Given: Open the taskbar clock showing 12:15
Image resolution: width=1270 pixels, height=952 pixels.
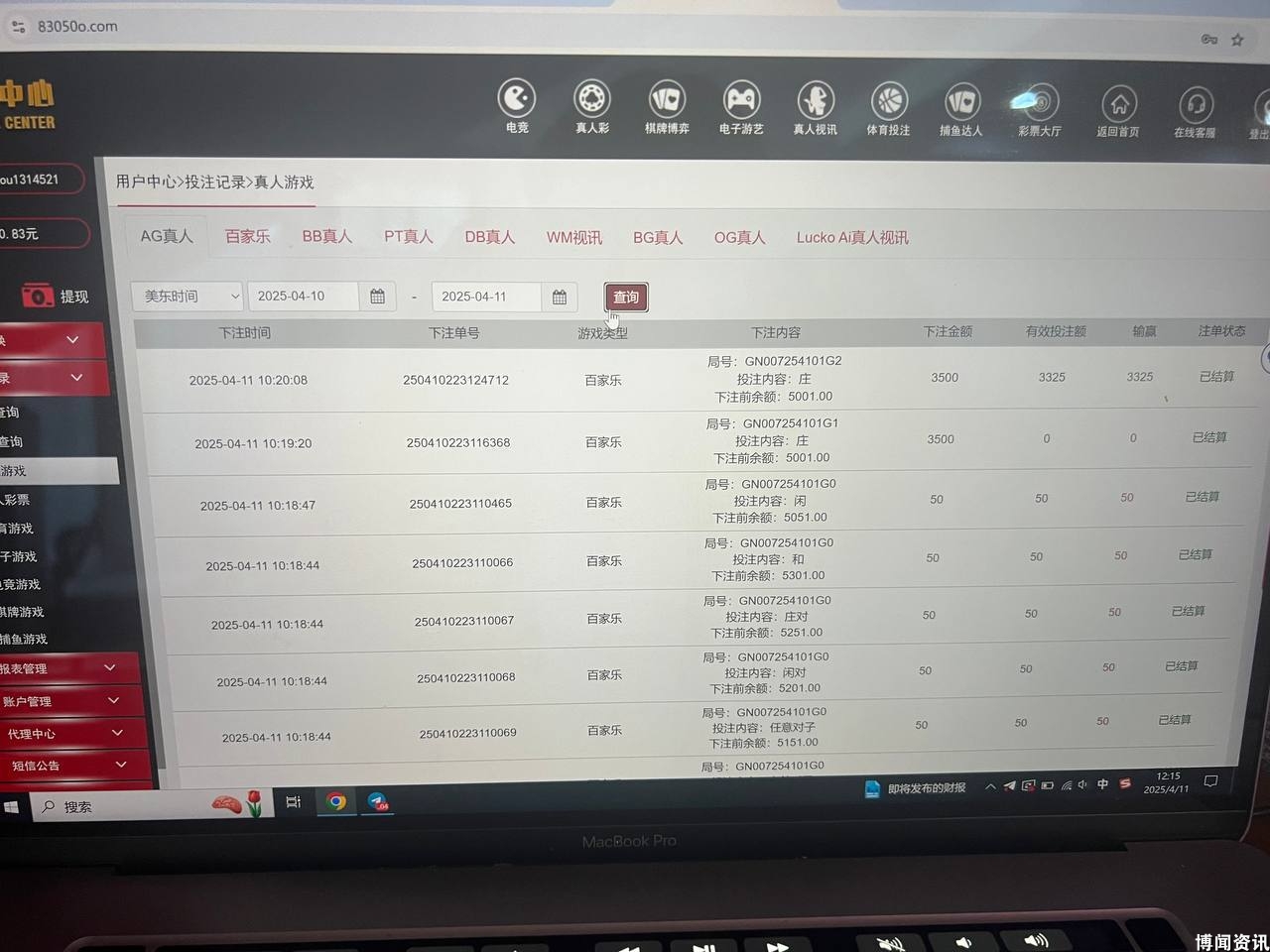Looking at the screenshot, I should pos(1167,782).
